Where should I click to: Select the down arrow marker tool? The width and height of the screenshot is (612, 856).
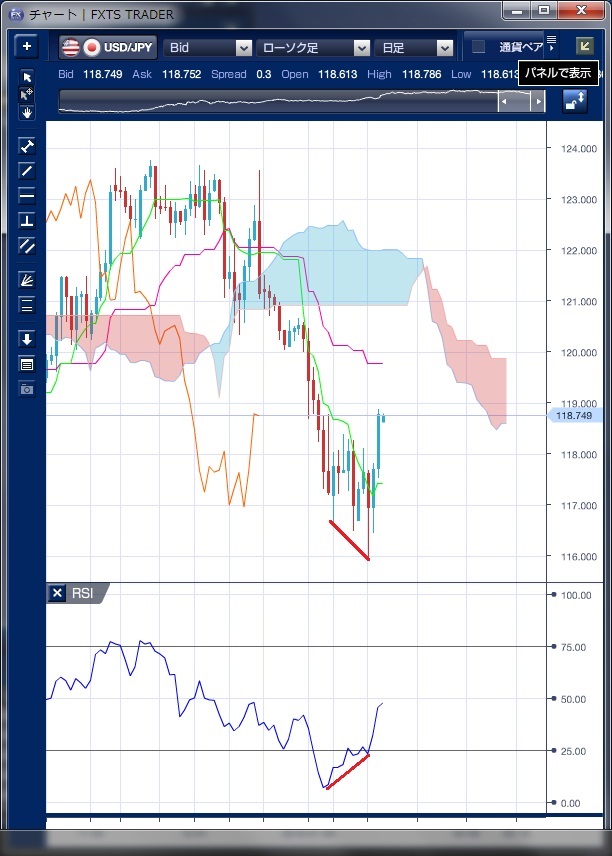27,339
